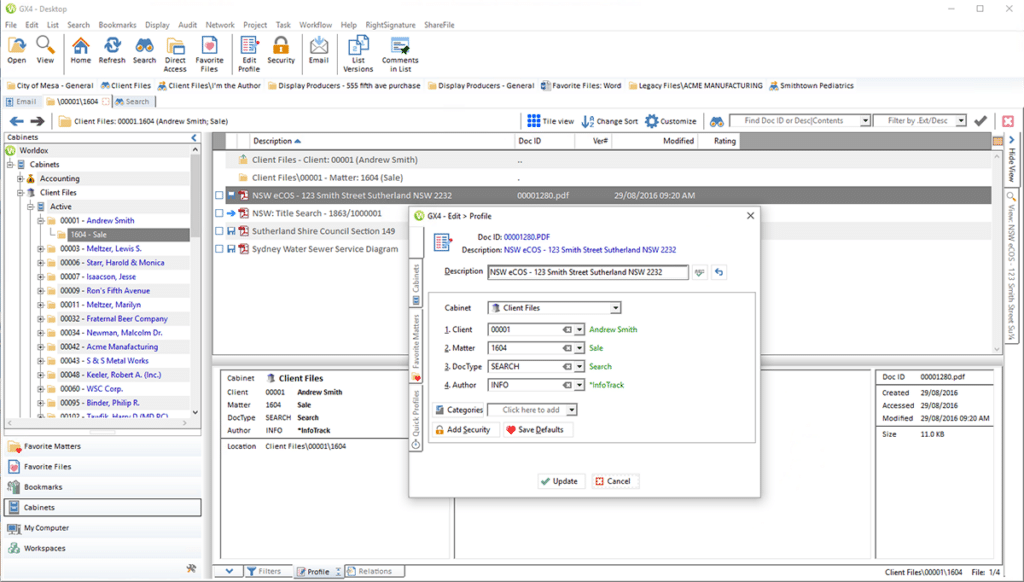Image resolution: width=1024 pixels, height=582 pixels.
Task: Click into the Description text field
Action: (587, 272)
